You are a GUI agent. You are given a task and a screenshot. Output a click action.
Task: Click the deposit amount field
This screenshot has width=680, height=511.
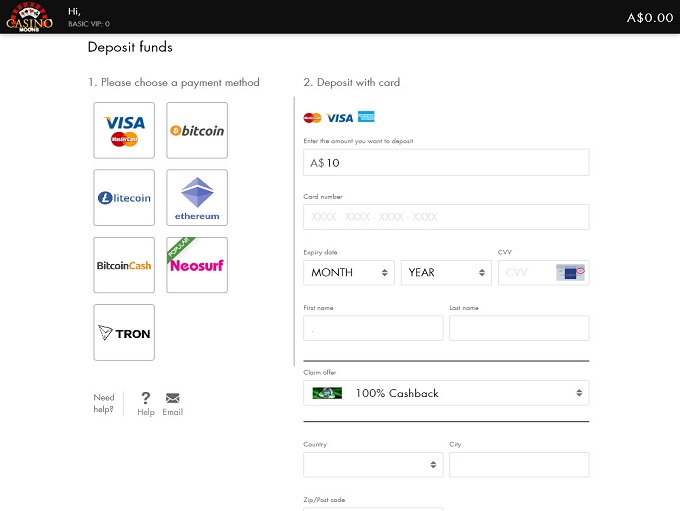tap(446, 163)
